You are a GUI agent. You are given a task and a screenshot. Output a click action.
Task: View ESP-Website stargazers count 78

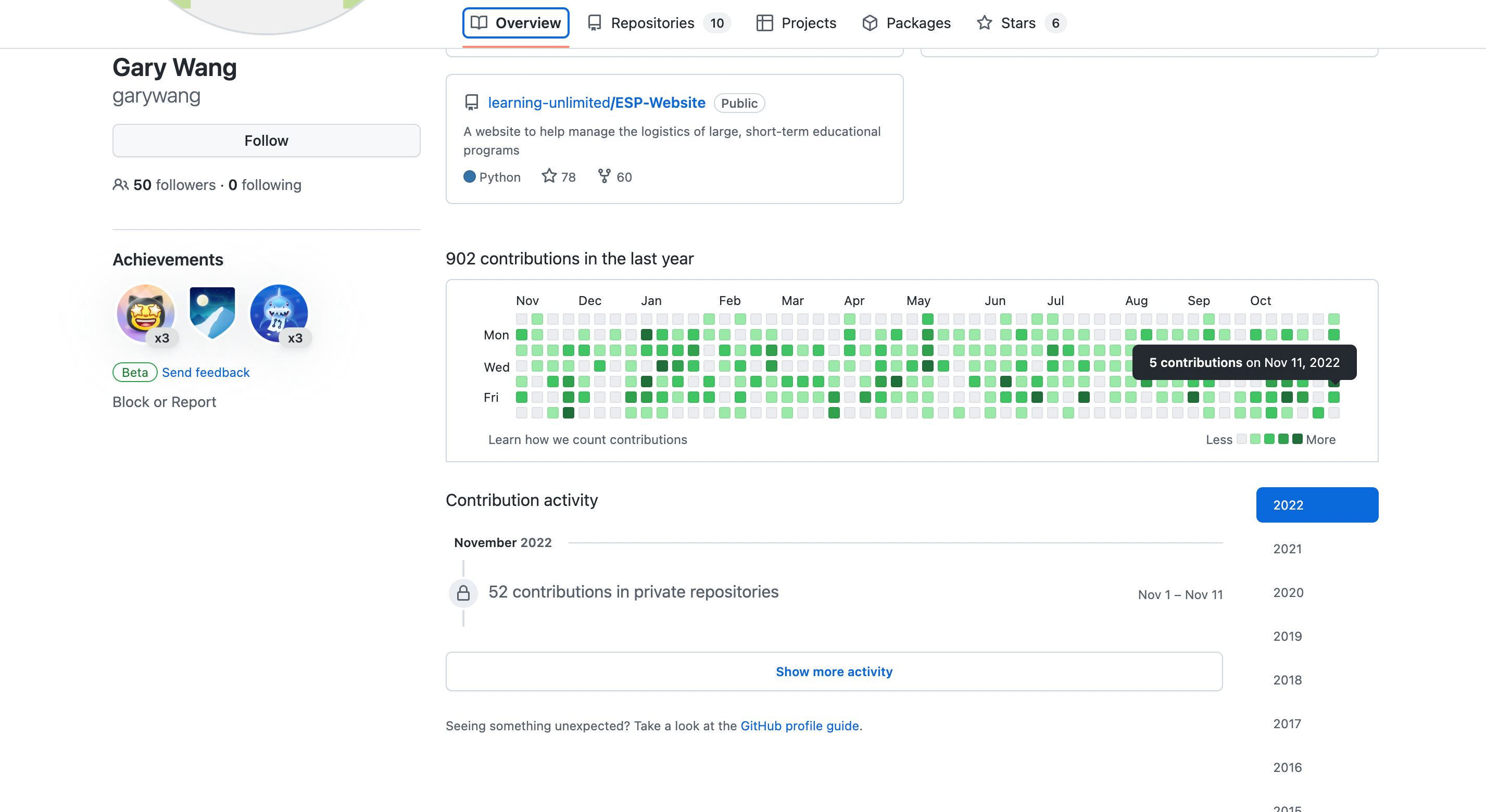558,176
